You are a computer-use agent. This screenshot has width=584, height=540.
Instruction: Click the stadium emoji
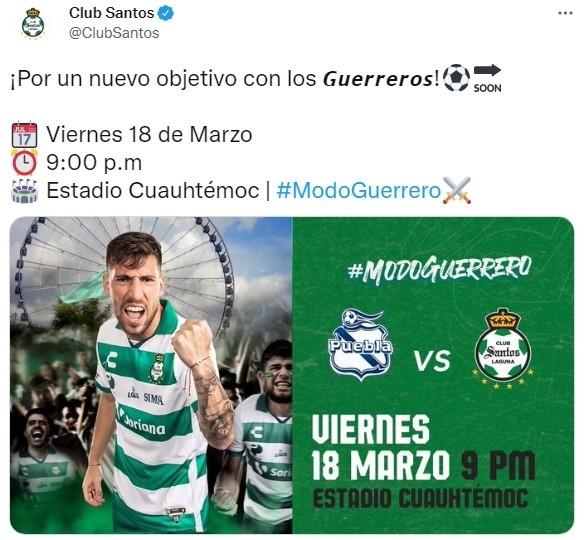point(25,191)
